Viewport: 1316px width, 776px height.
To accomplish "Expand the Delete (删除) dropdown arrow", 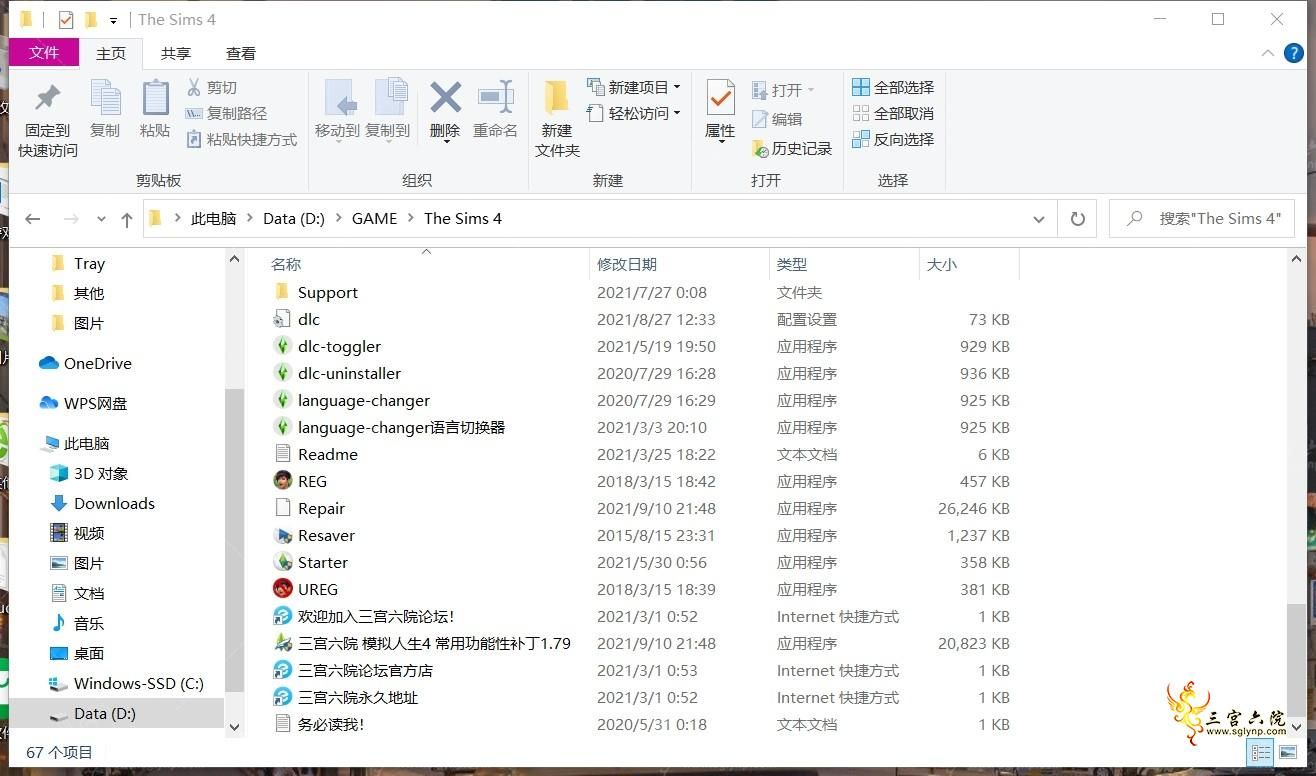I will coord(445,142).
